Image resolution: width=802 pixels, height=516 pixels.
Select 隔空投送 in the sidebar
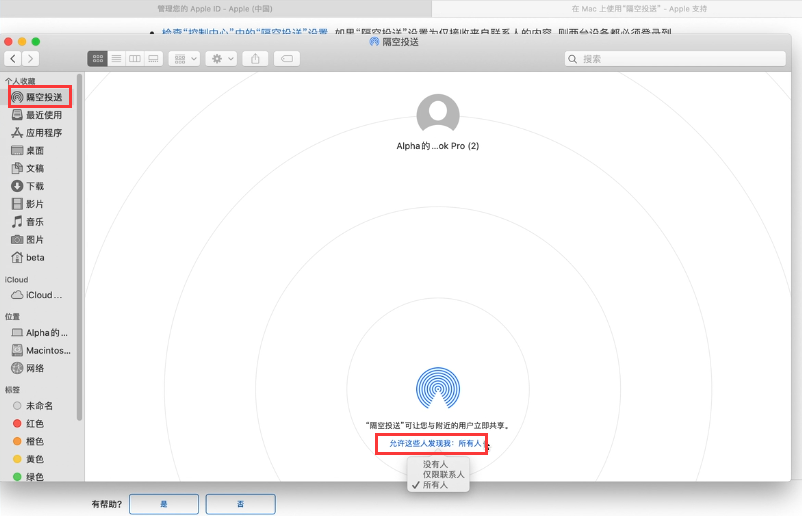(x=40, y=97)
